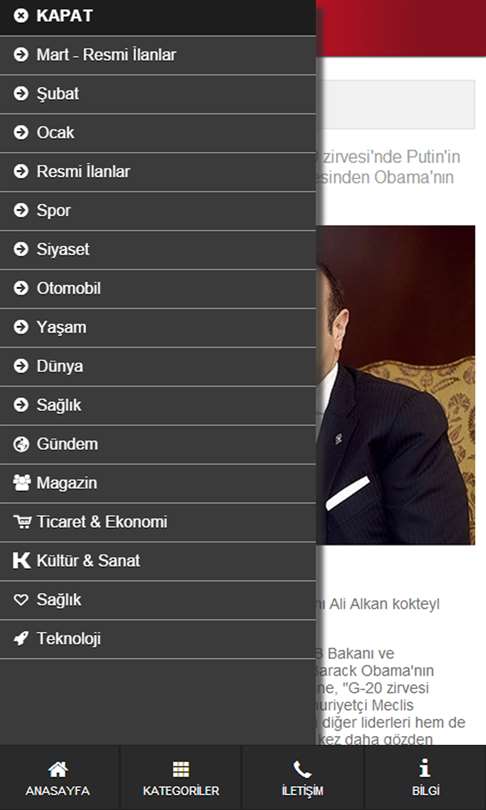Select the Yaşam menu entry
Screen dimensions: 486x810
(158, 328)
